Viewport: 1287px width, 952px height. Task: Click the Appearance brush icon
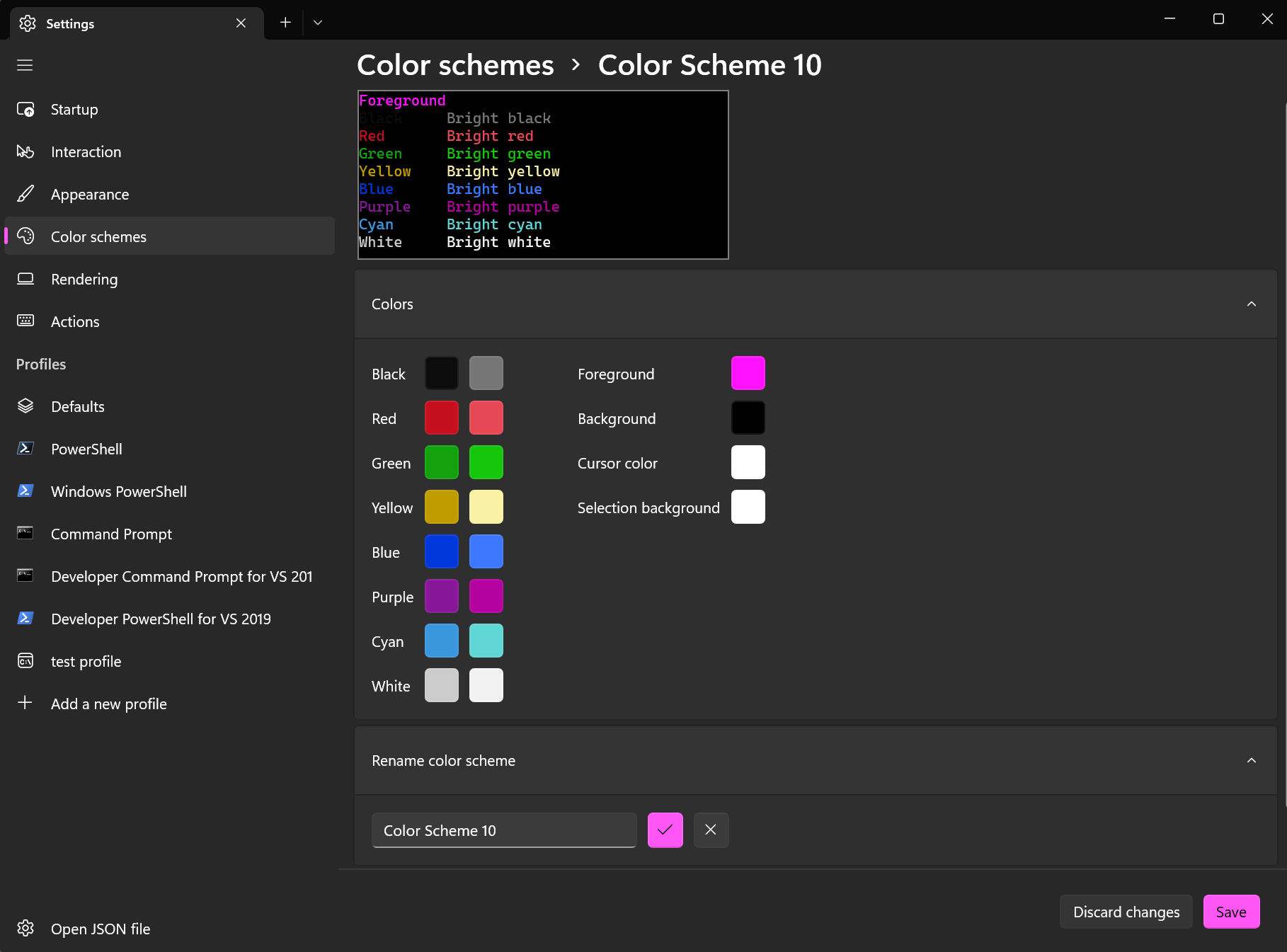coord(25,194)
